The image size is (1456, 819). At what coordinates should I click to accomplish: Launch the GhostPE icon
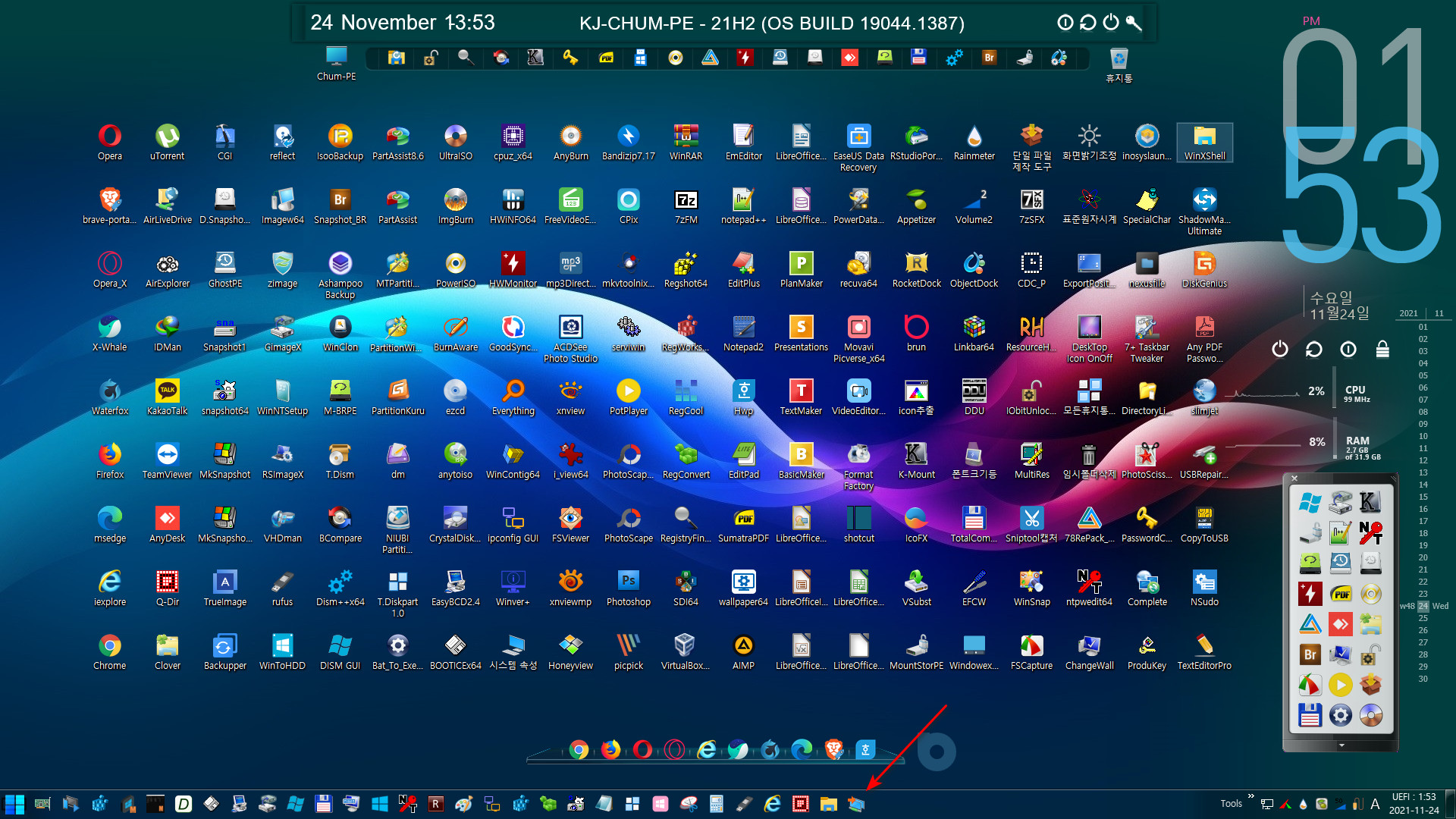point(224,270)
